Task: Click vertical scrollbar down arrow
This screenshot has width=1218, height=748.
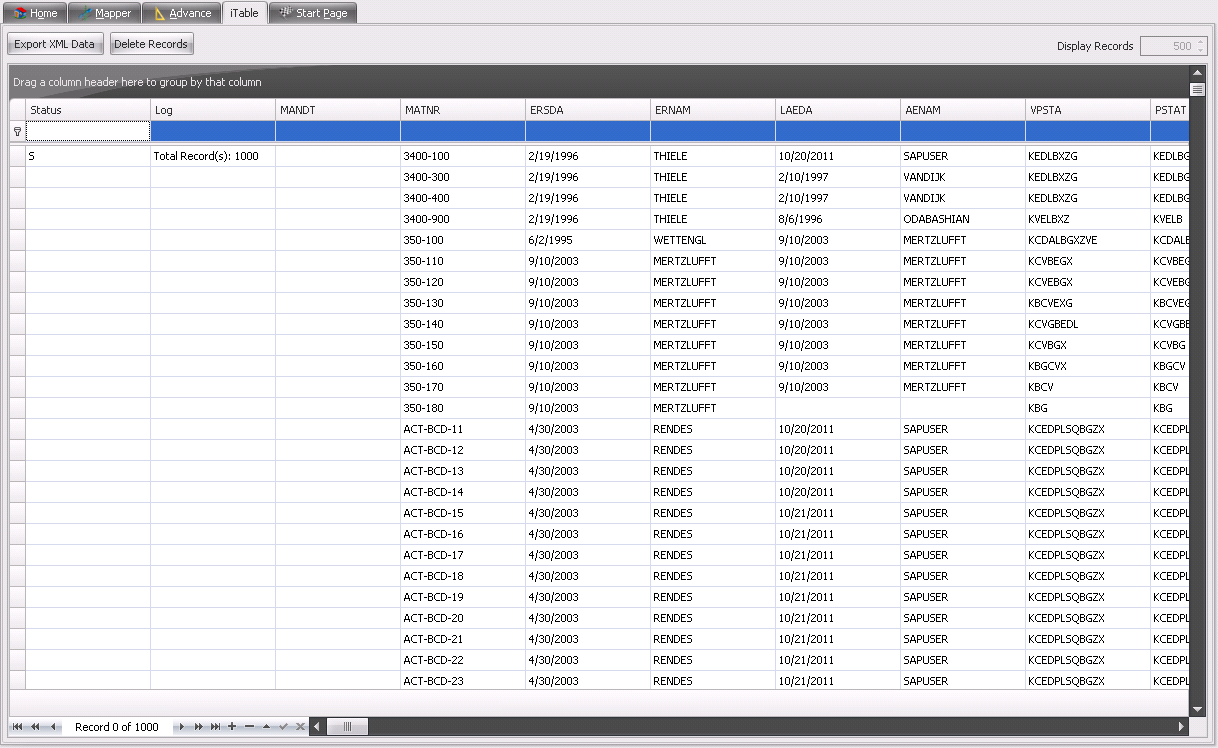Action: tap(1197, 709)
